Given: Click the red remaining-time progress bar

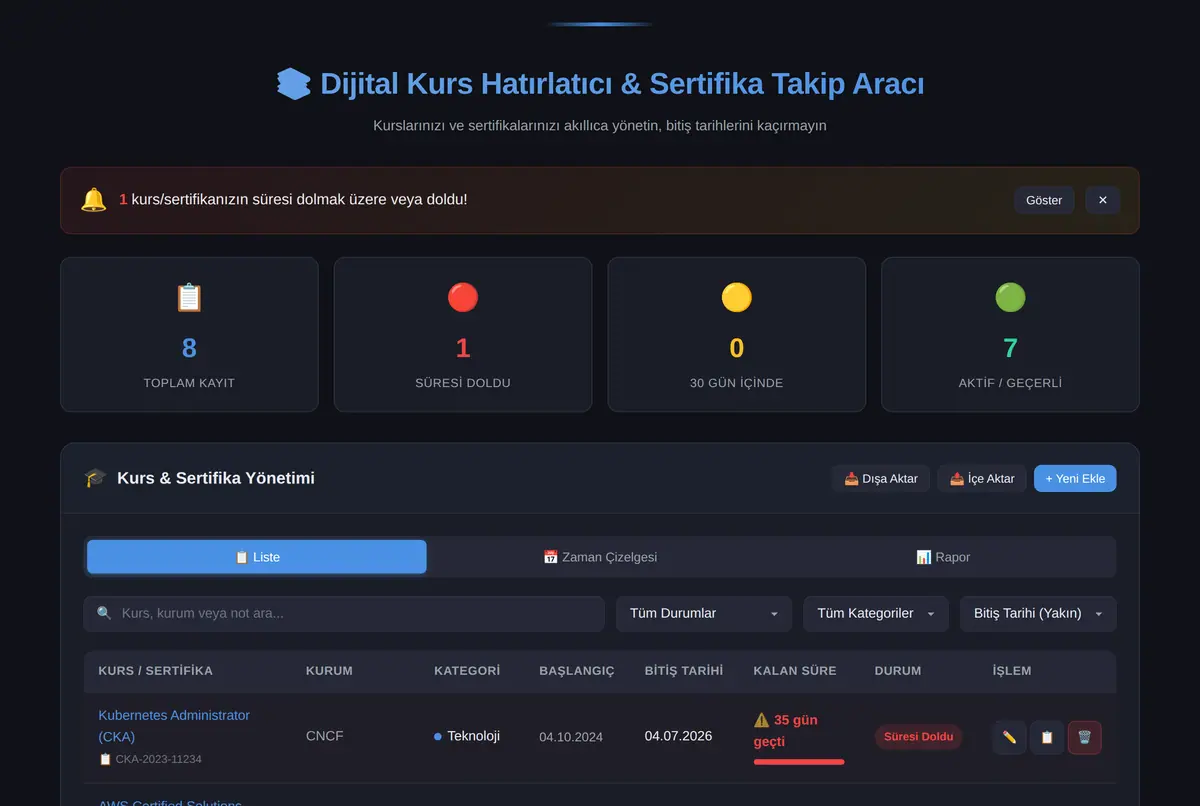Looking at the screenshot, I should (799, 762).
